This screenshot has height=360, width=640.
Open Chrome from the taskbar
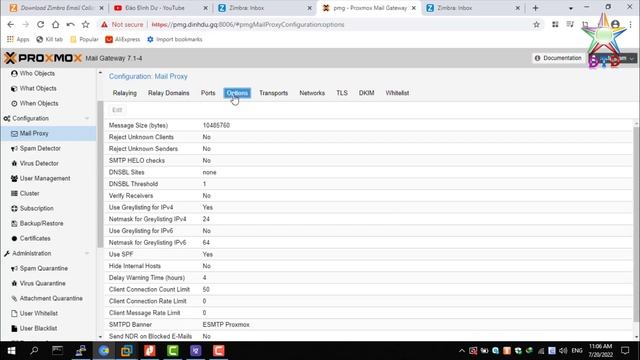click(x=104, y=351)
